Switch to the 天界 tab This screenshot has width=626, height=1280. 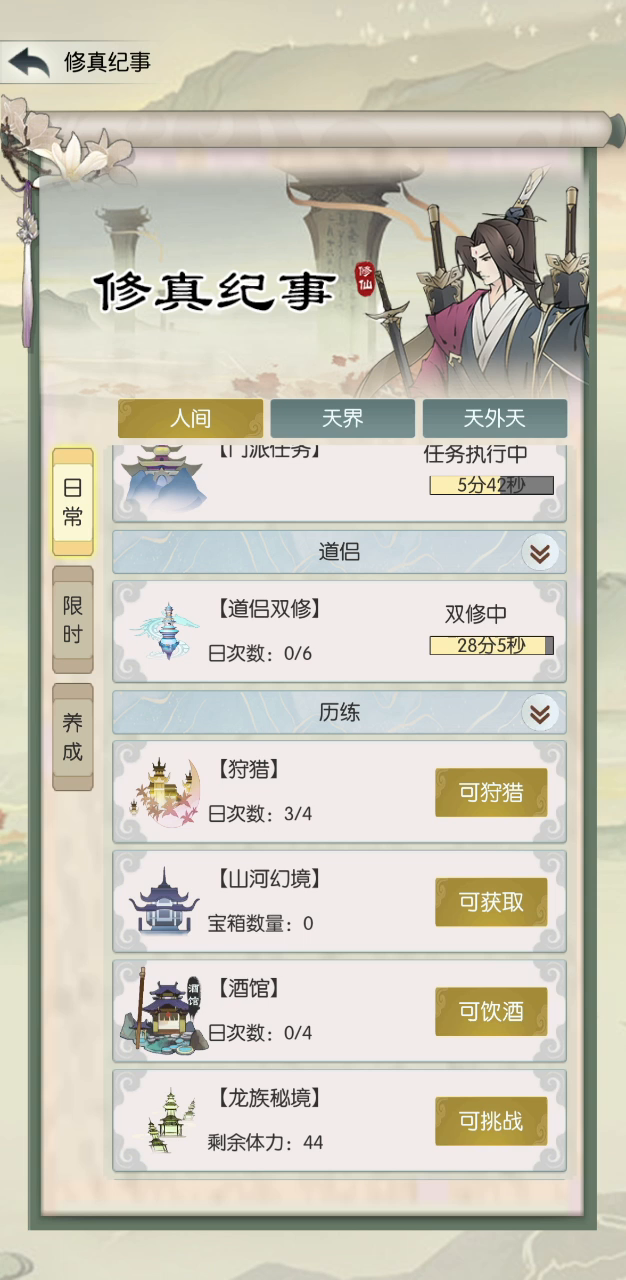342,418
